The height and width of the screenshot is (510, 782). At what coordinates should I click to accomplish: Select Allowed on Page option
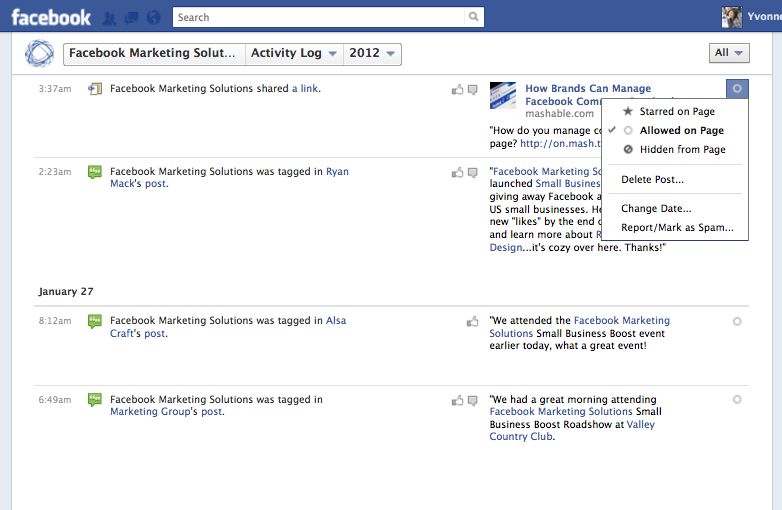click(675, 131)
